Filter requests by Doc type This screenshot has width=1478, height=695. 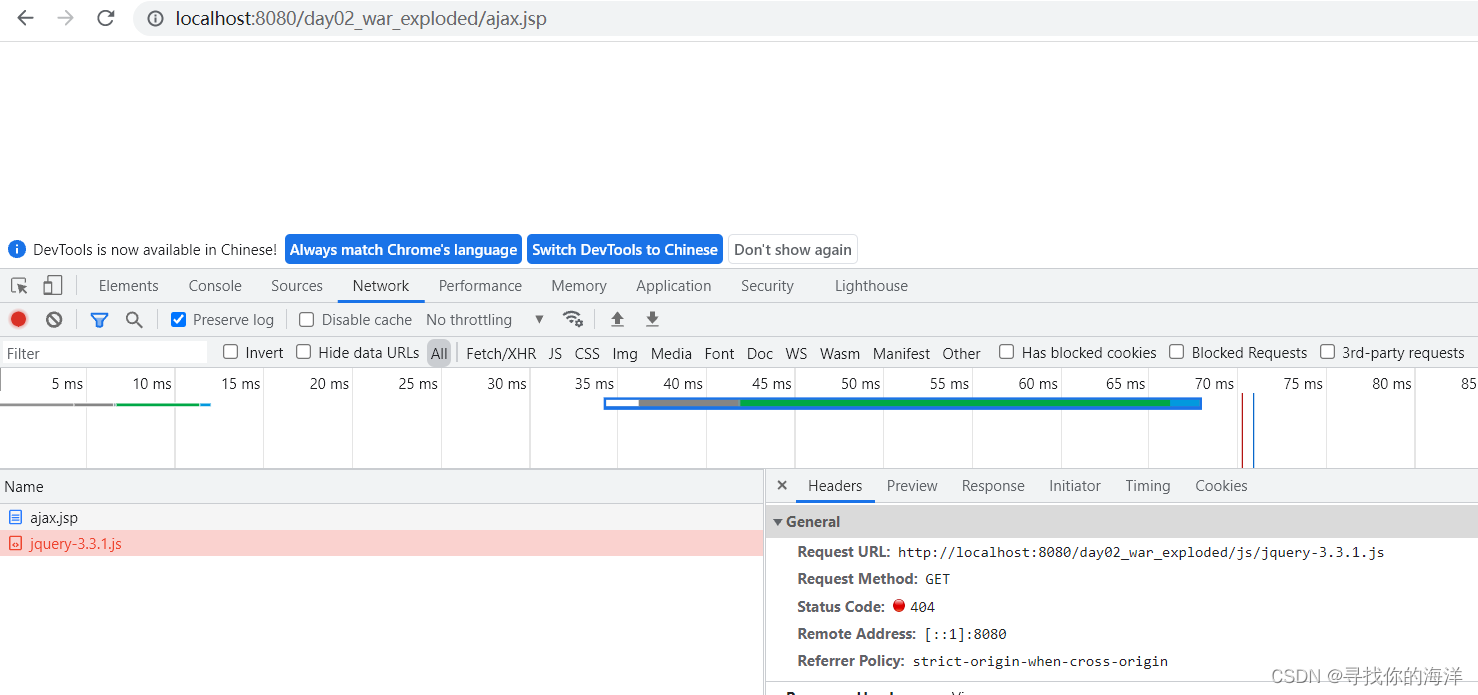click(x=760, y=353)
